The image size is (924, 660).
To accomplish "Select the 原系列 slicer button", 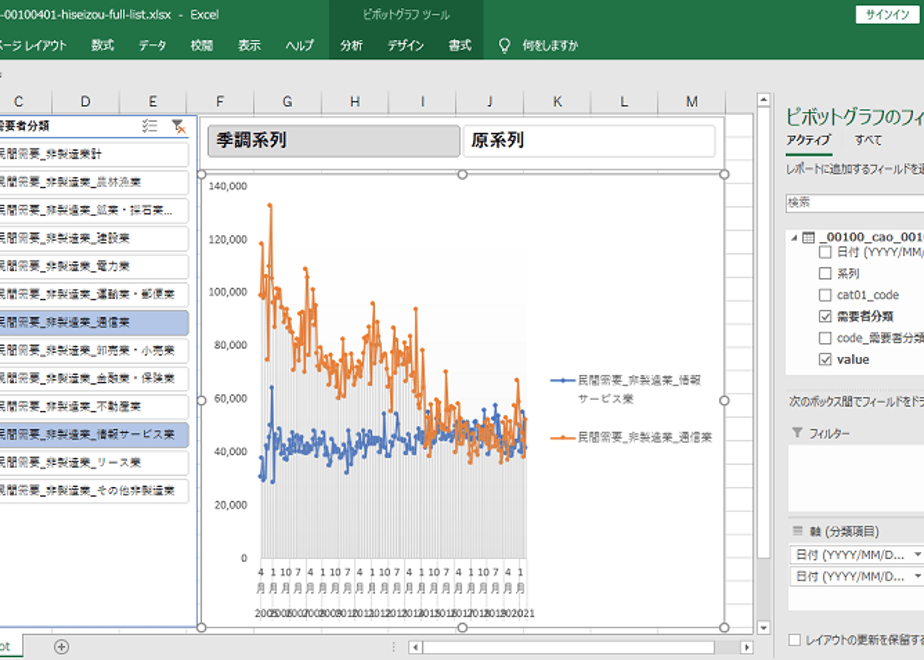I will coord(589,141).
